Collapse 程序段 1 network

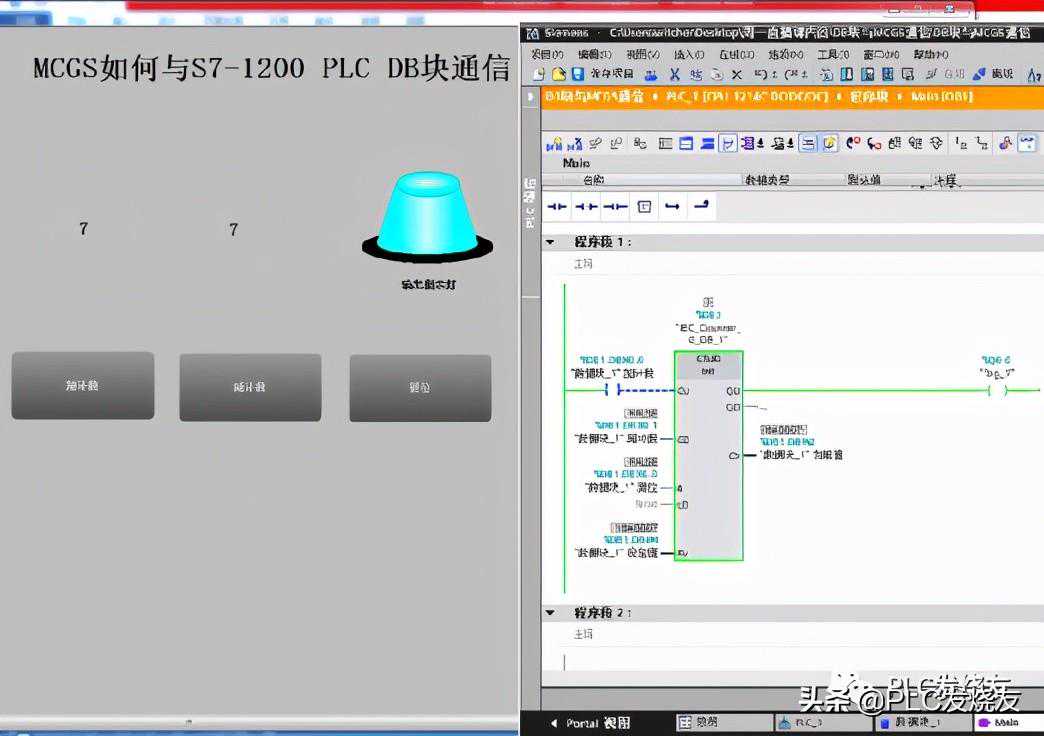click(550, 242)
